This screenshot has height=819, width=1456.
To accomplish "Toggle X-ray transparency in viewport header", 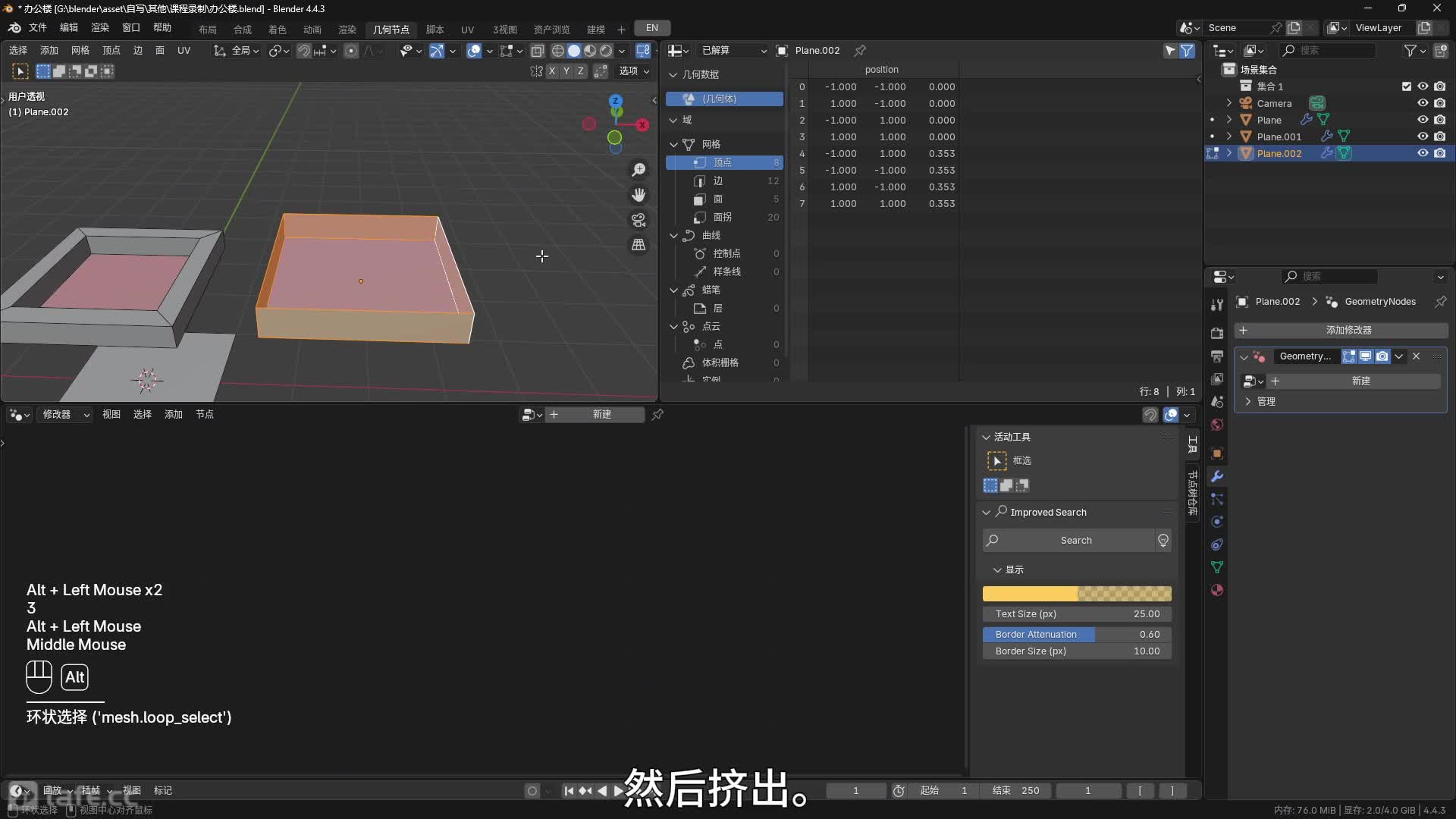I will pos(538,51).
